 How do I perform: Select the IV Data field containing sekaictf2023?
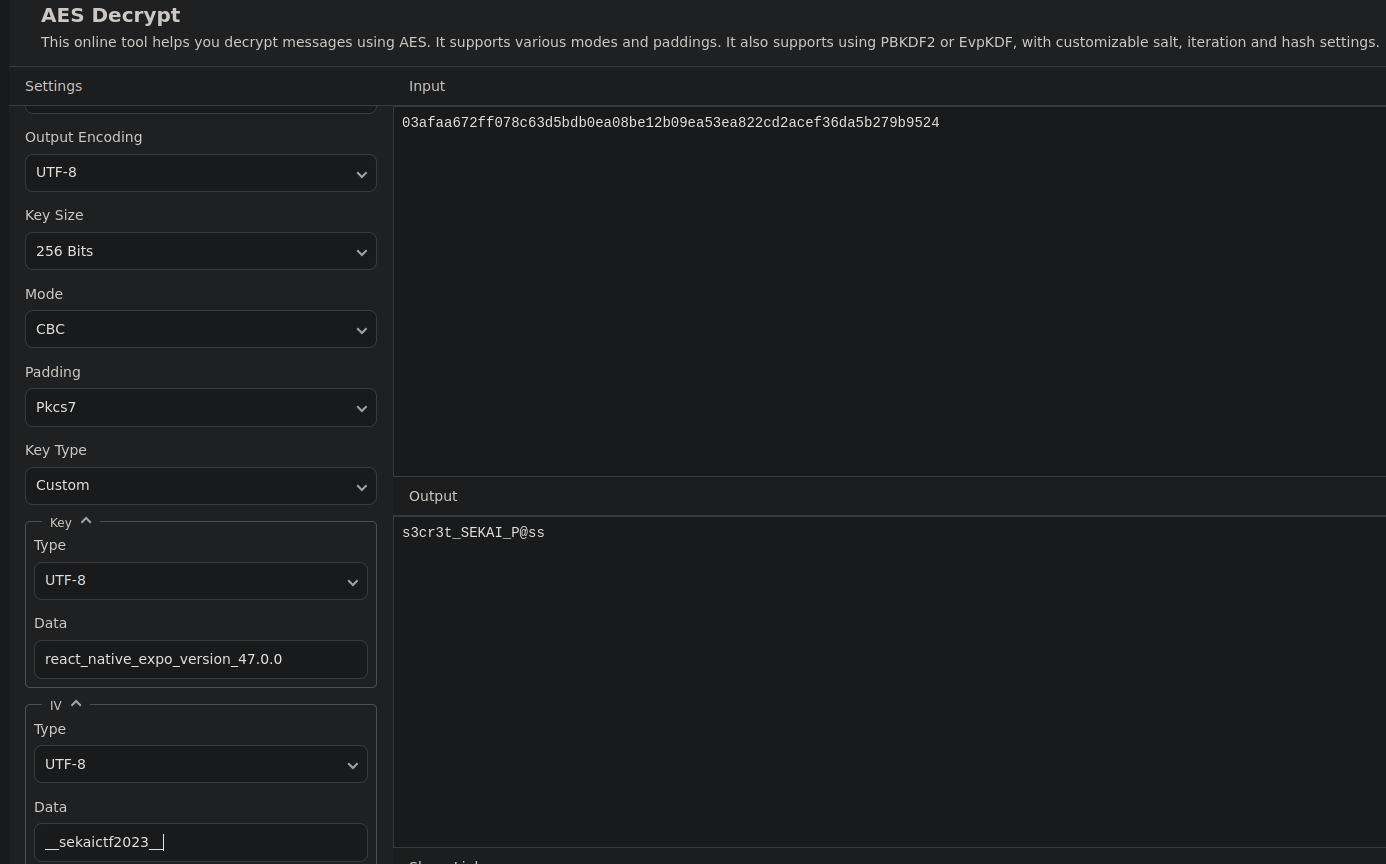(200, 842)
